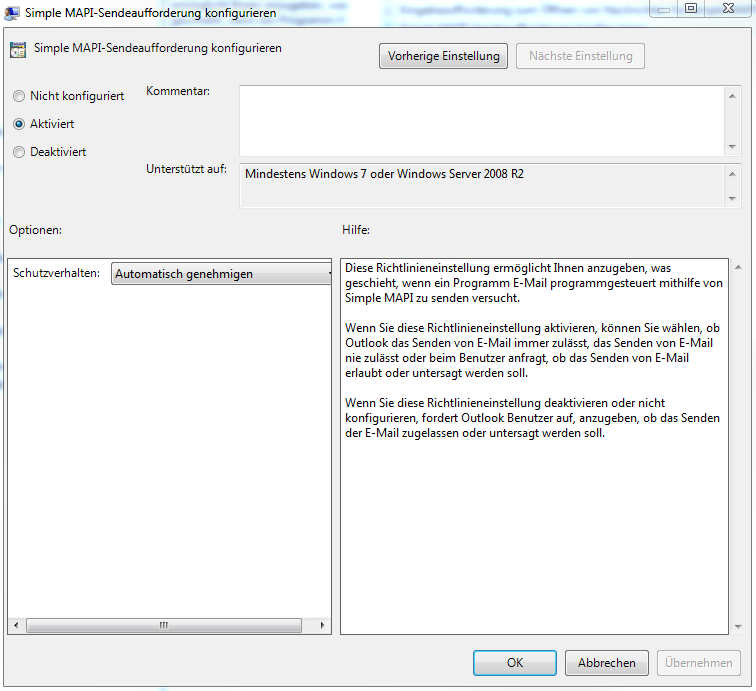Viewport: 756px width, 691px height.
Task: Click the Hilfe pane scroll down arrow
Action: pos(738,627)
